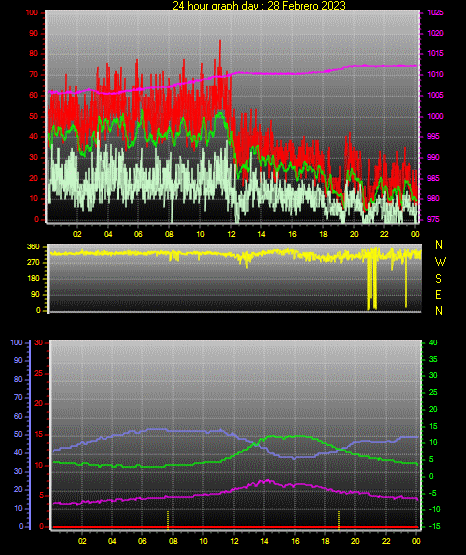This screenshot has height=555, width=466.
Task: Select green temperature axis value -15
Action: (434, 526)
